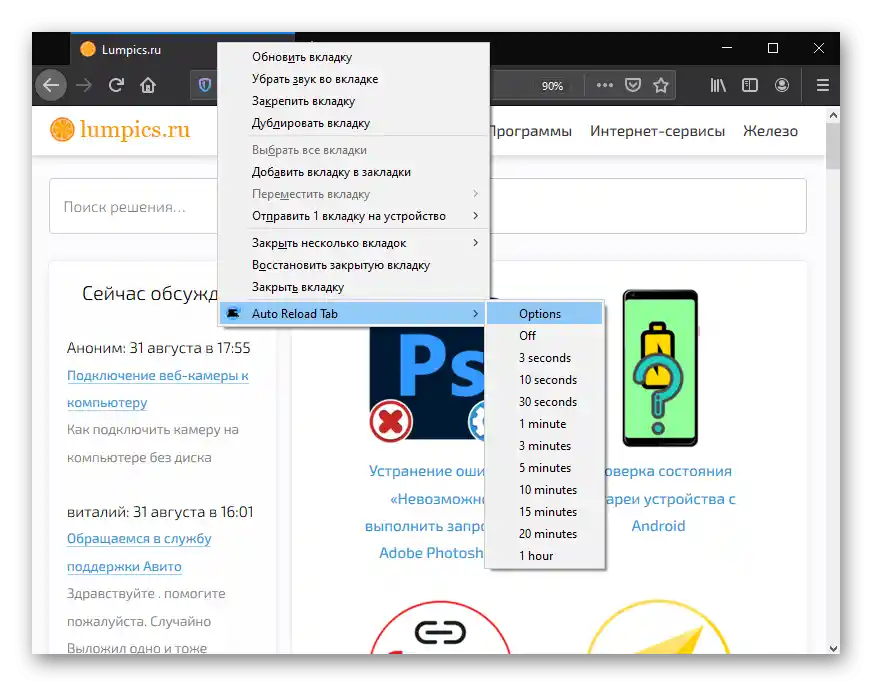
Task: Expand Отправить 1 вкладку на устройство submenu
Action: pyautogui.click(x=354, y=216)
